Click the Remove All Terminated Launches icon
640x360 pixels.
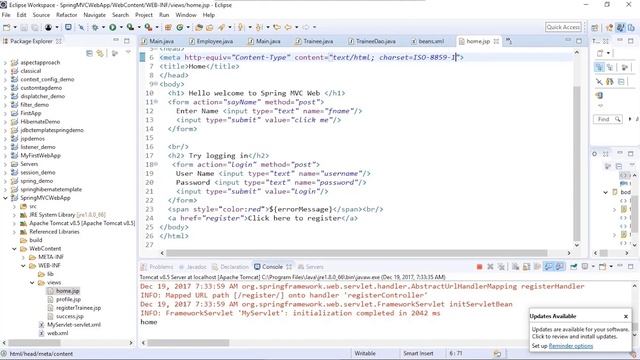501,267
